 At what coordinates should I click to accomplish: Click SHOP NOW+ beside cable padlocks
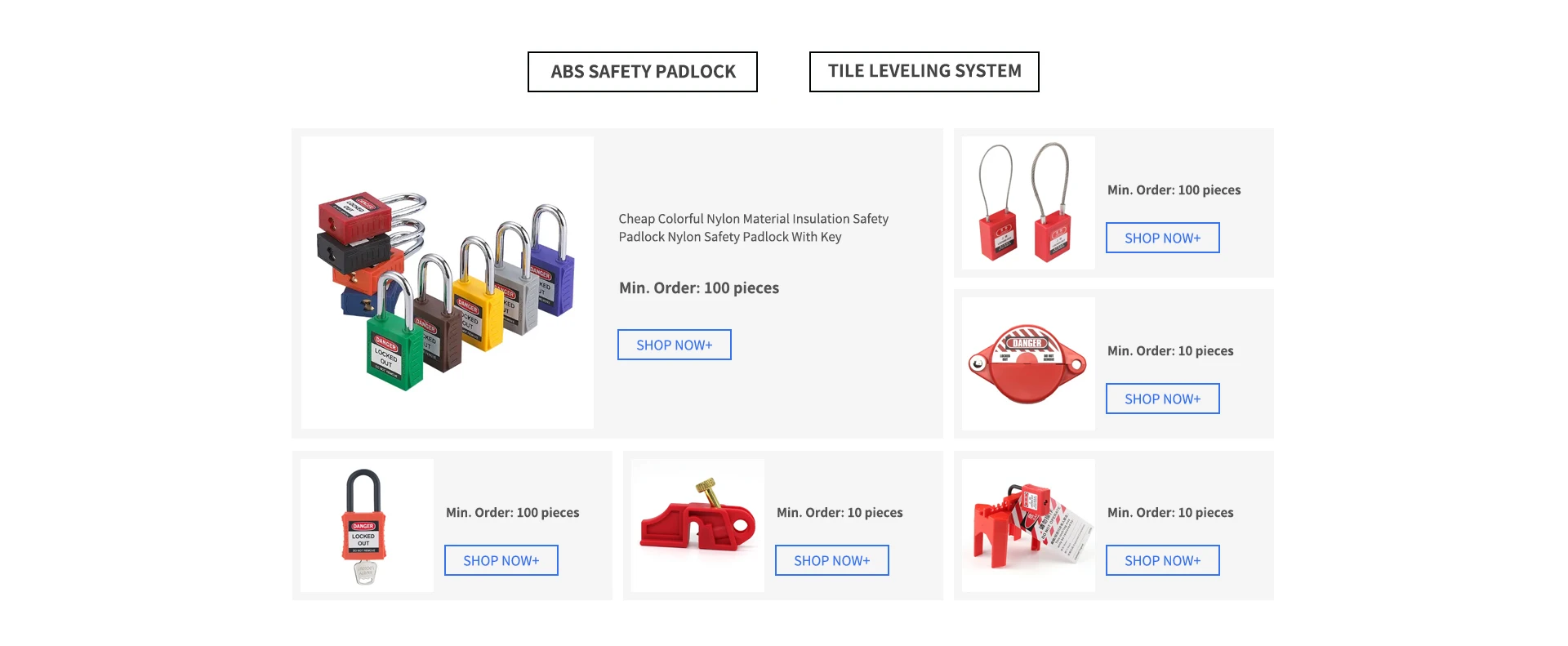tap(1163, 238)
